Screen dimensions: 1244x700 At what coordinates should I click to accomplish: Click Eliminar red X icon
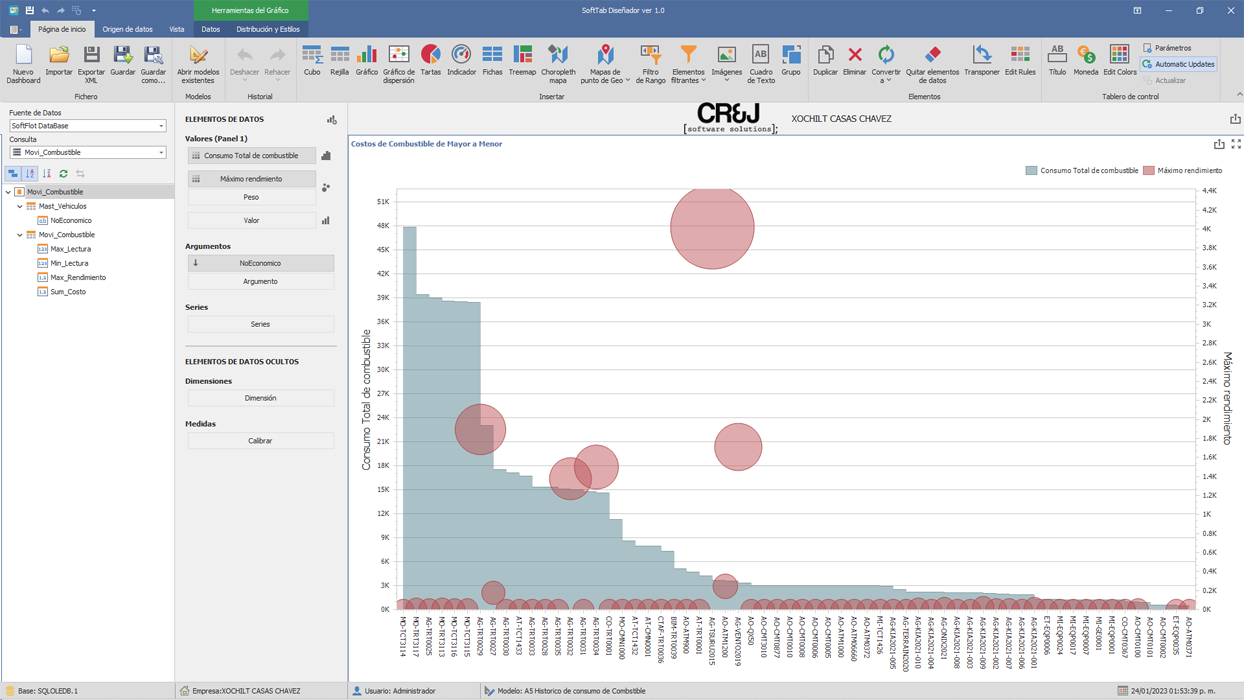tap(854, 60)
